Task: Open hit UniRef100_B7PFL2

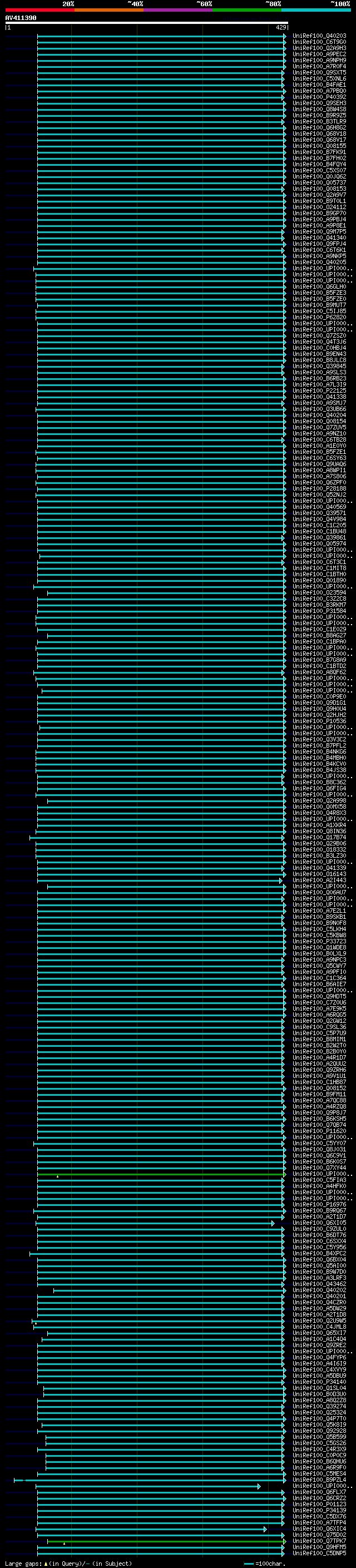Action: point(319,746)
